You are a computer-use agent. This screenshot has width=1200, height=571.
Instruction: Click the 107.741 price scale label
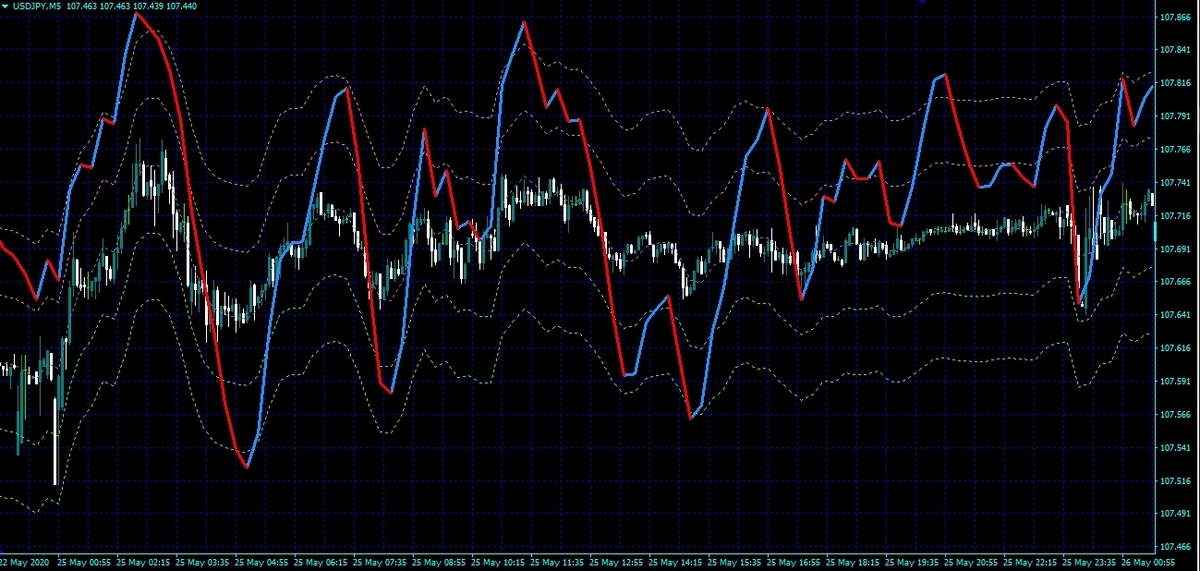point(1174,183)
